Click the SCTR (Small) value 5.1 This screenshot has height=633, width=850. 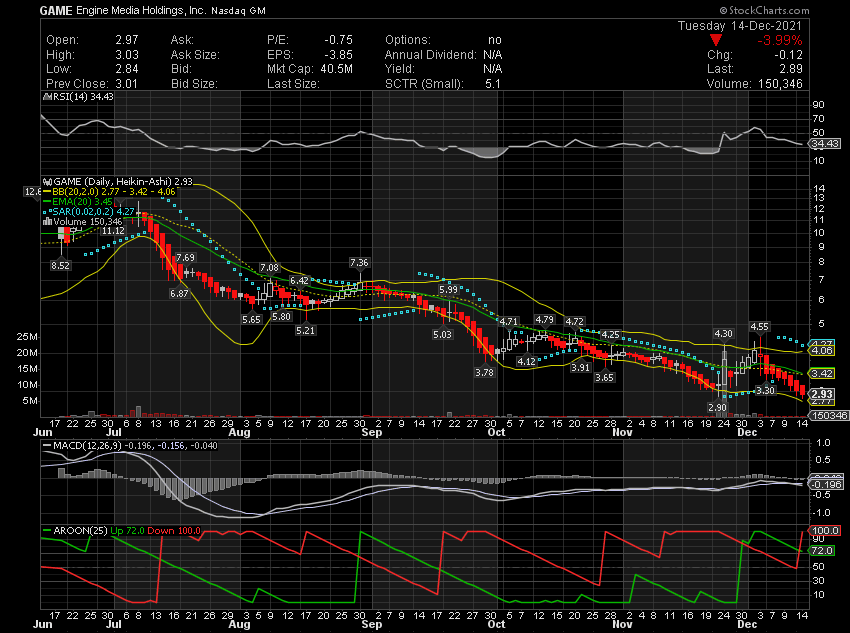493,83
